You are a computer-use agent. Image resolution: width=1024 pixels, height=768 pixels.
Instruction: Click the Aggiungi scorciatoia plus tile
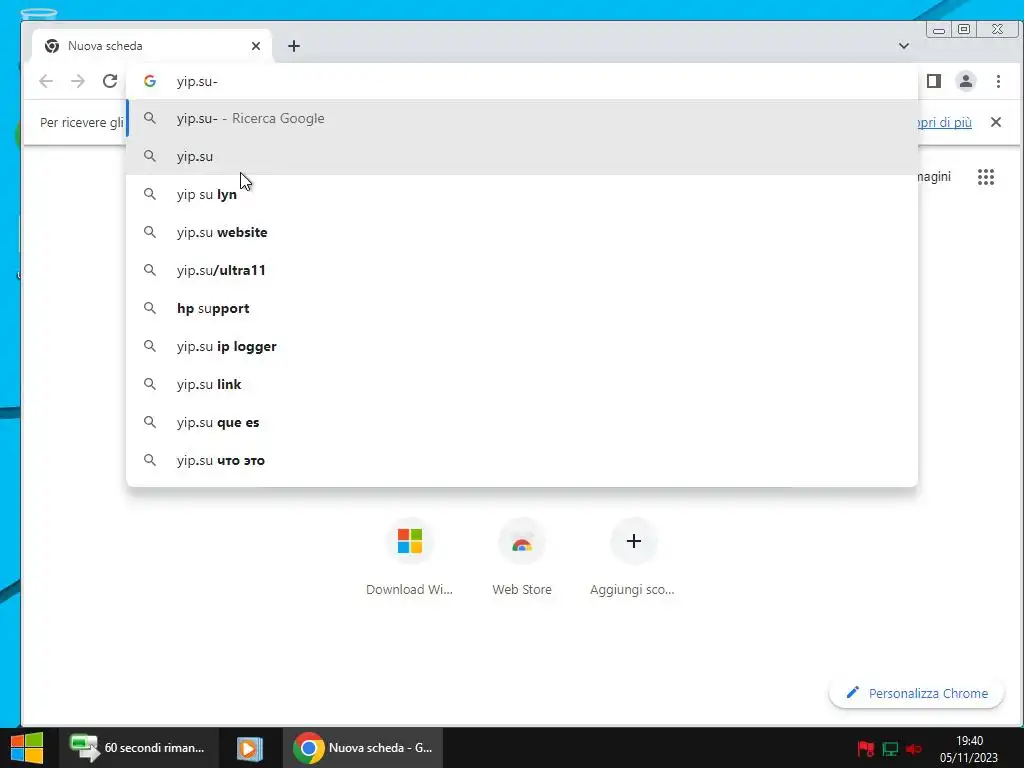pos(633,557)
